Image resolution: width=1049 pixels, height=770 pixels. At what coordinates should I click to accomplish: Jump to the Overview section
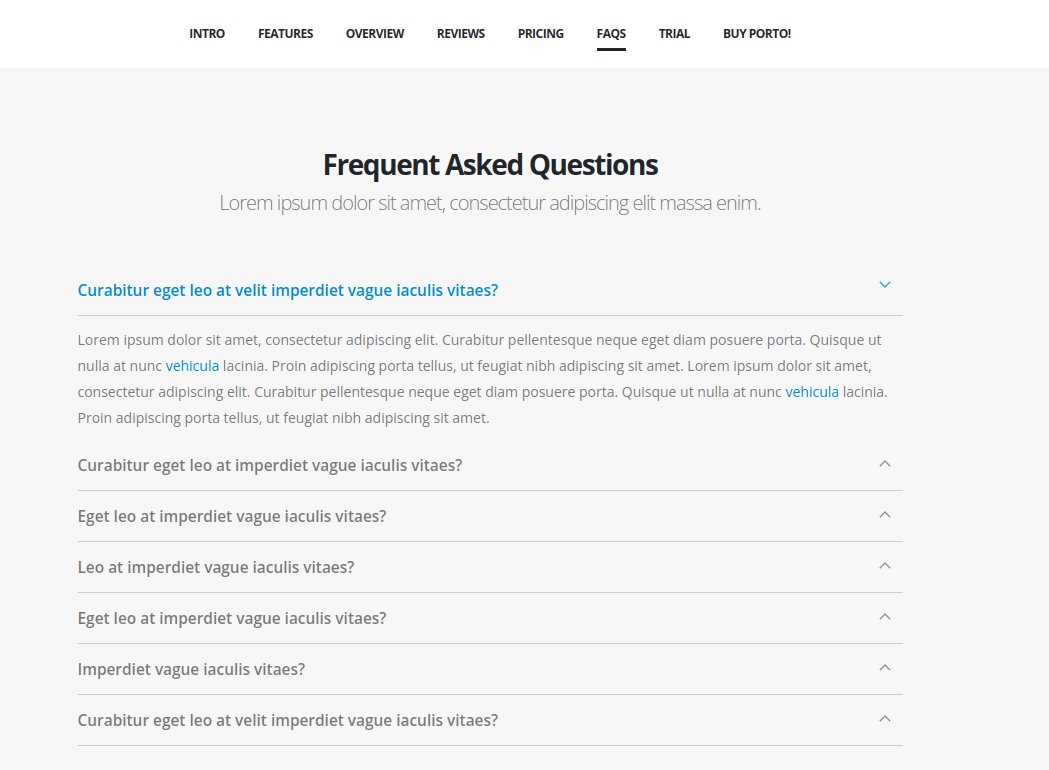375,34
